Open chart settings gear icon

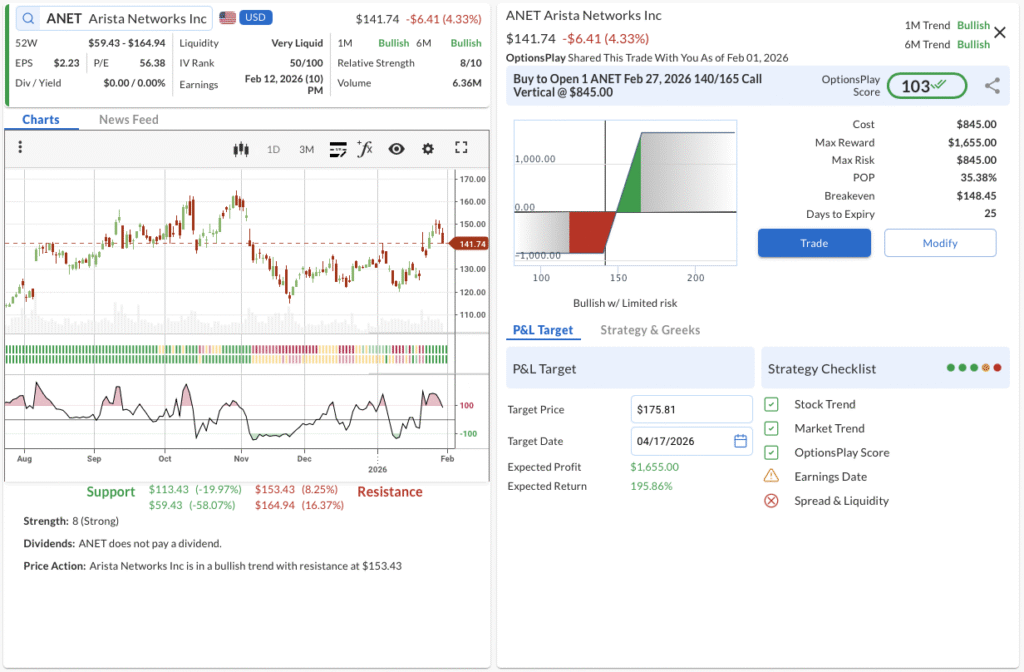point(428,149)
